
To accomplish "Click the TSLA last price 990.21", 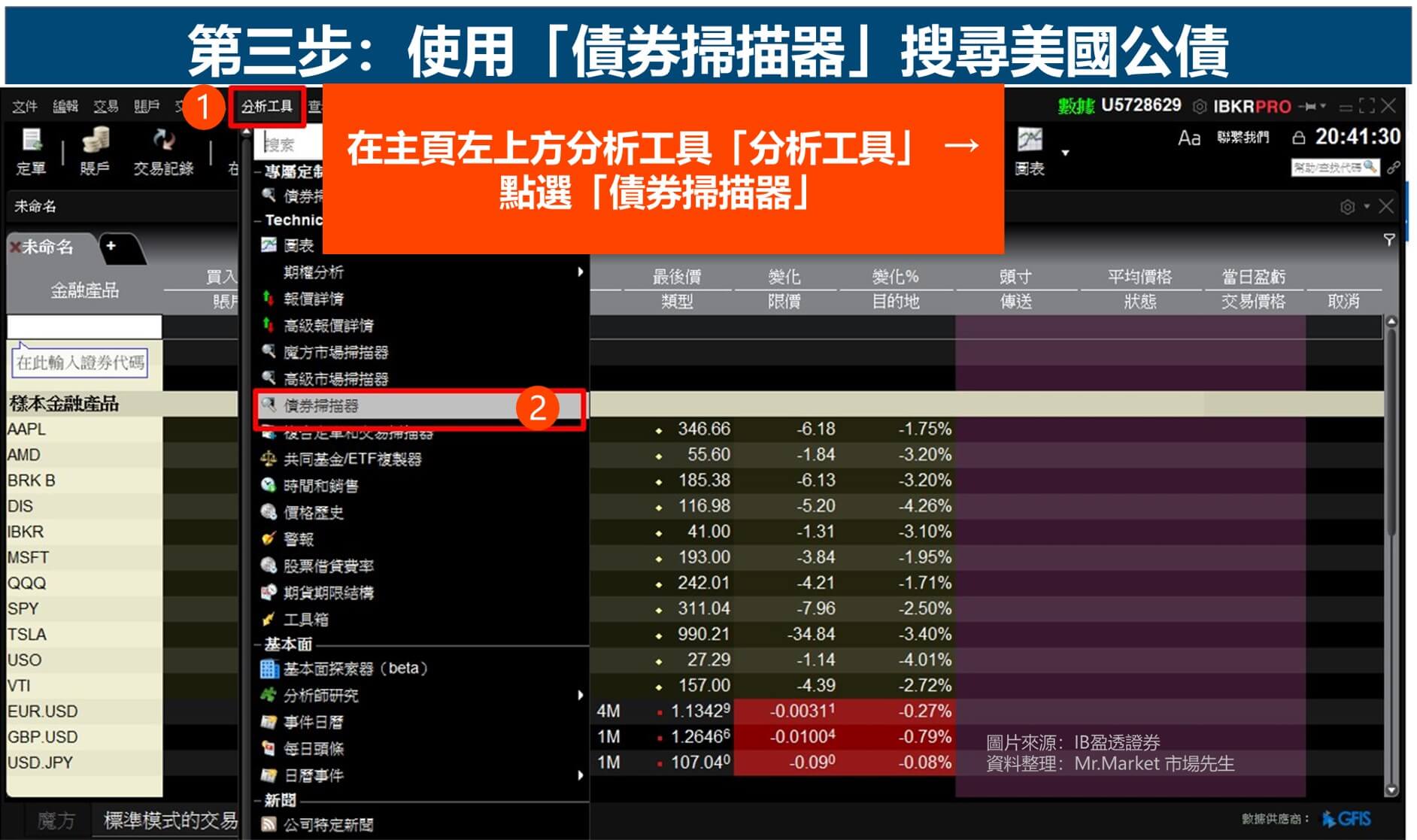I will [703, 634].
